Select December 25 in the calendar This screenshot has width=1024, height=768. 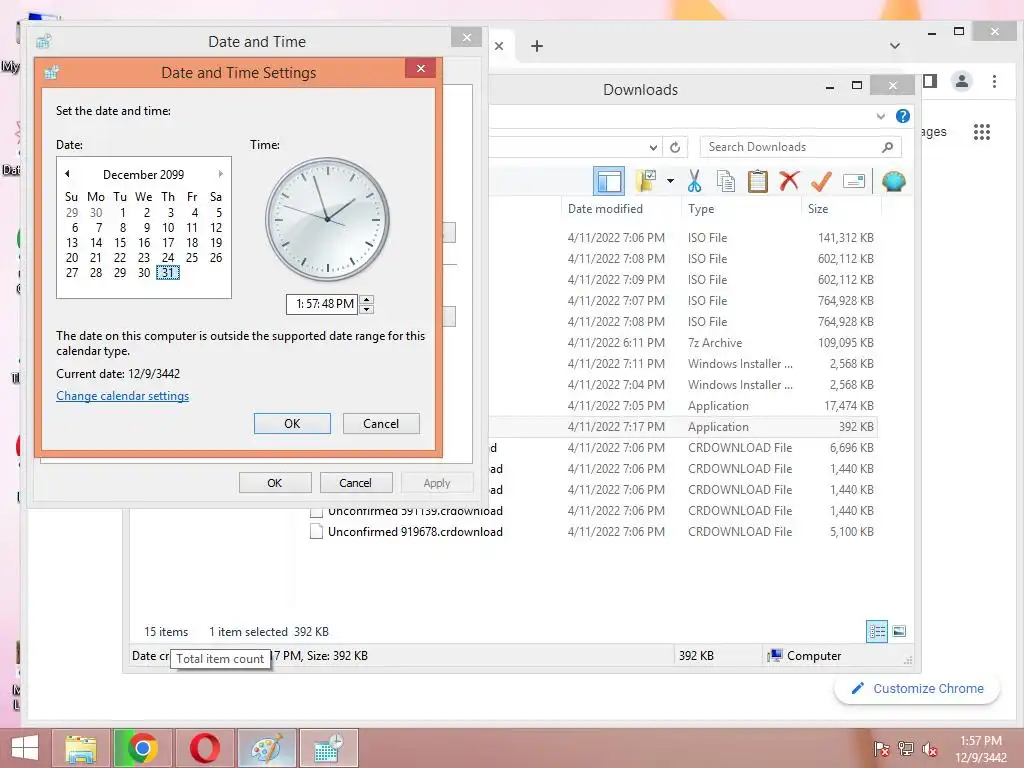[x=191, y=258]
